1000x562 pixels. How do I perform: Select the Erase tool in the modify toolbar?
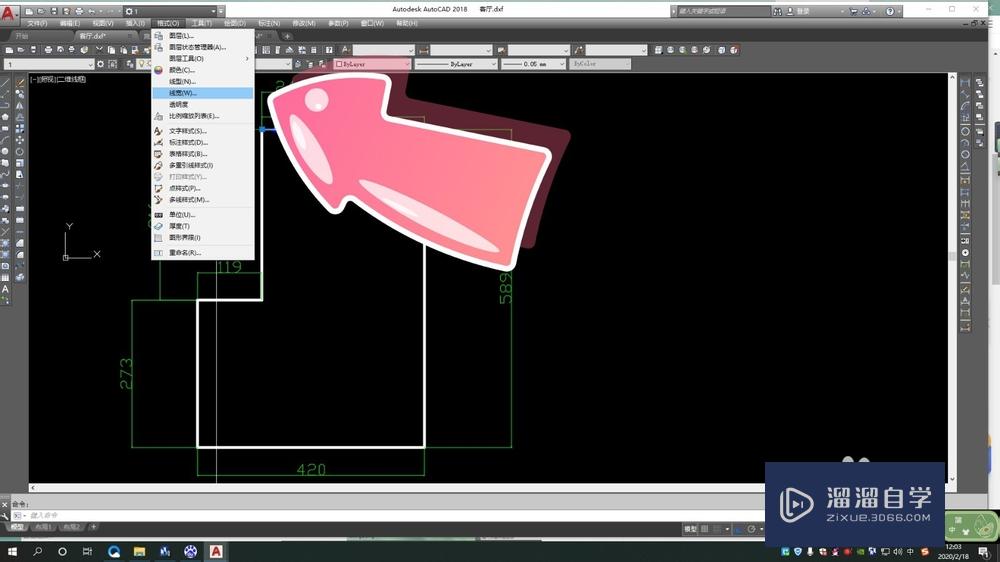tap(20, 82)
